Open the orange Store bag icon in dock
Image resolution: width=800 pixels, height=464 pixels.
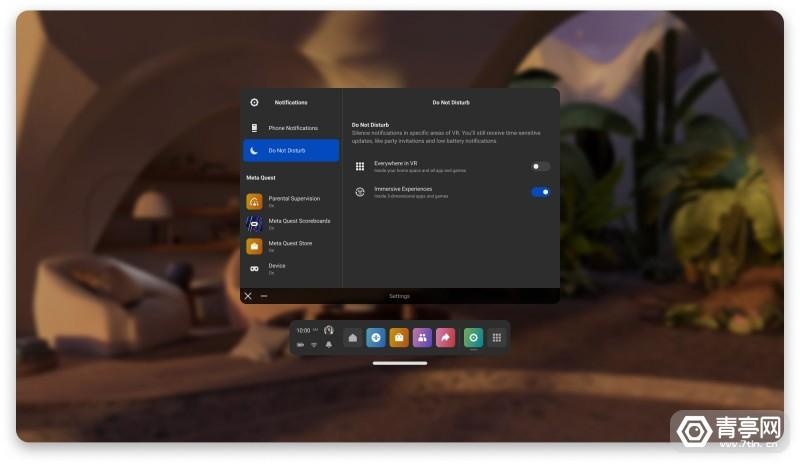[399, 338]
